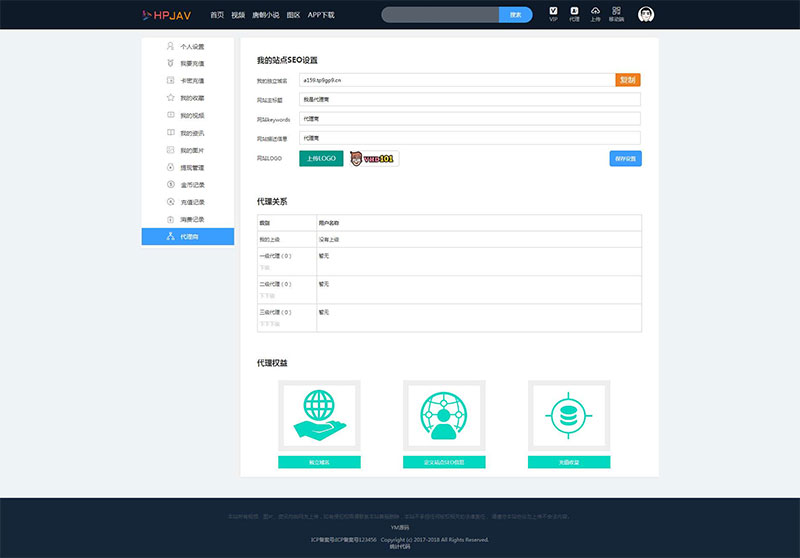Click the orange copy button beside domain
The height and width of the screenshot is (558, 800).
pos(627,80)
